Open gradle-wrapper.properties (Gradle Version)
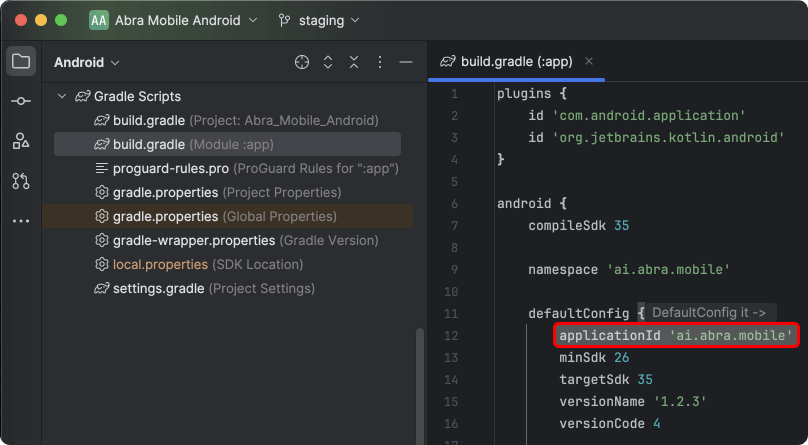 237,241
